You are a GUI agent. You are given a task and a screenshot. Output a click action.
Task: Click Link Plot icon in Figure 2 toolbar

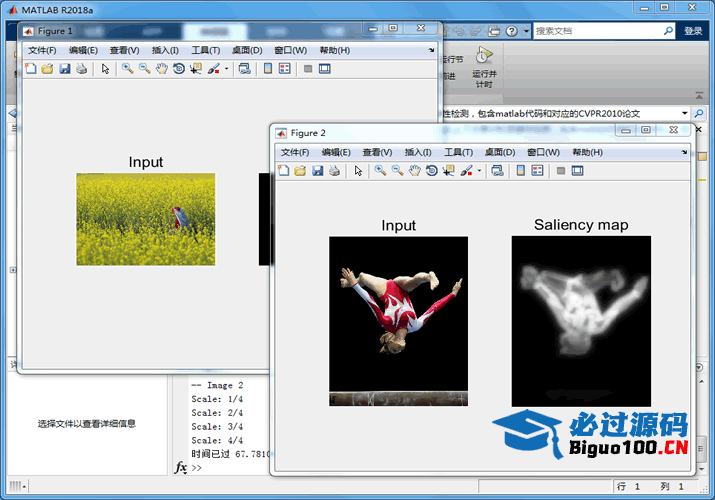click(x=497, y=171)
